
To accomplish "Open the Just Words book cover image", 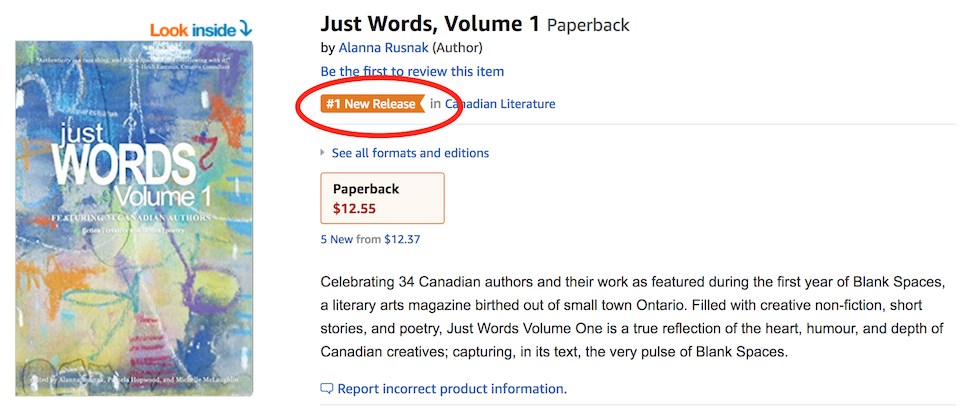I will click(x=134, y=218).
